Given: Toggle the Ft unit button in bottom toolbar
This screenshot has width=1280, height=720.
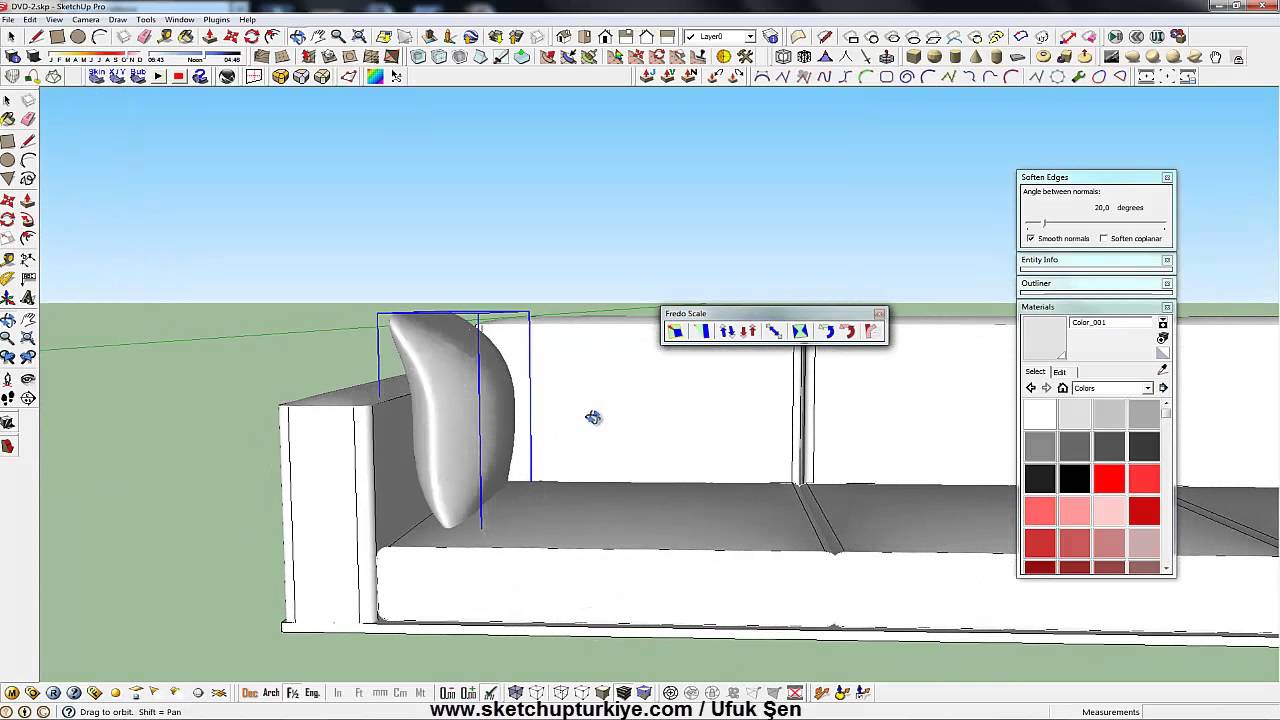Looking at the screenshot, I should (359, 693).
